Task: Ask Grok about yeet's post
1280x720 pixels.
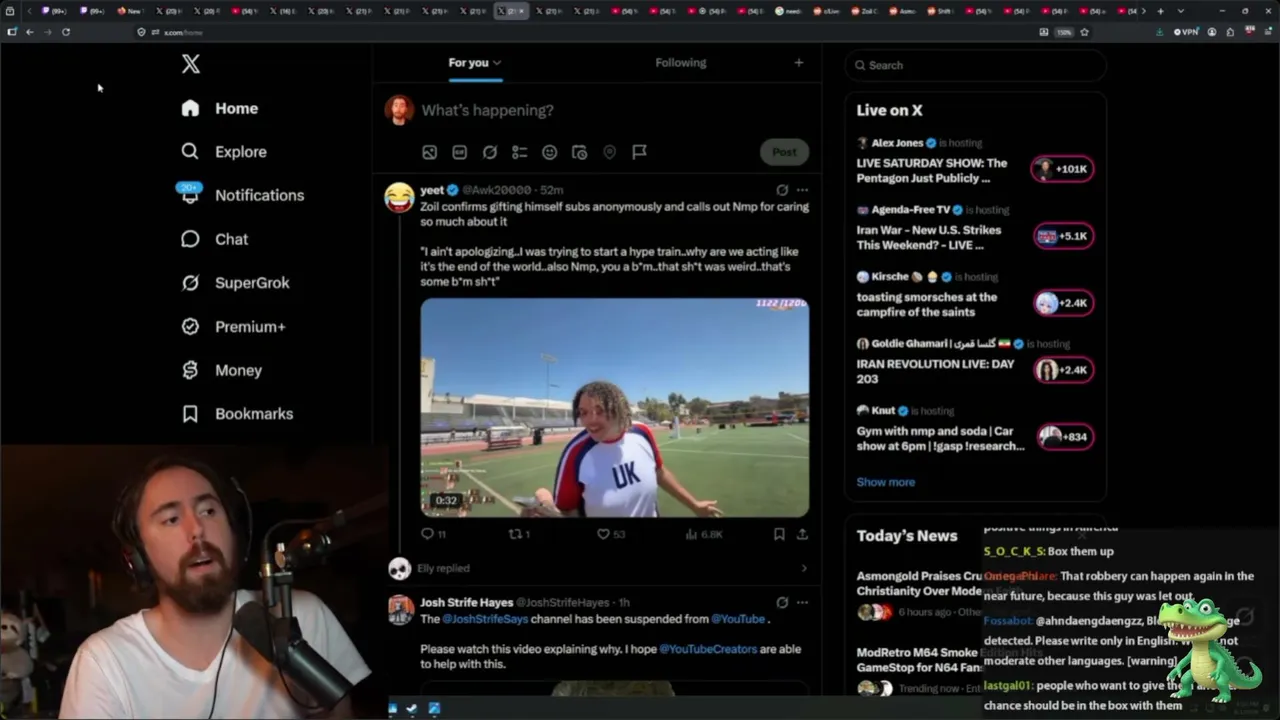Action: coord(782,190)
